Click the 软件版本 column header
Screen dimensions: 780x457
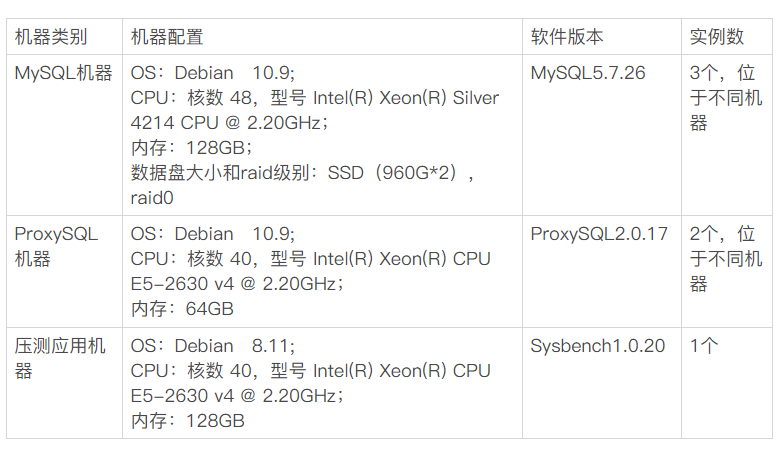567,38
